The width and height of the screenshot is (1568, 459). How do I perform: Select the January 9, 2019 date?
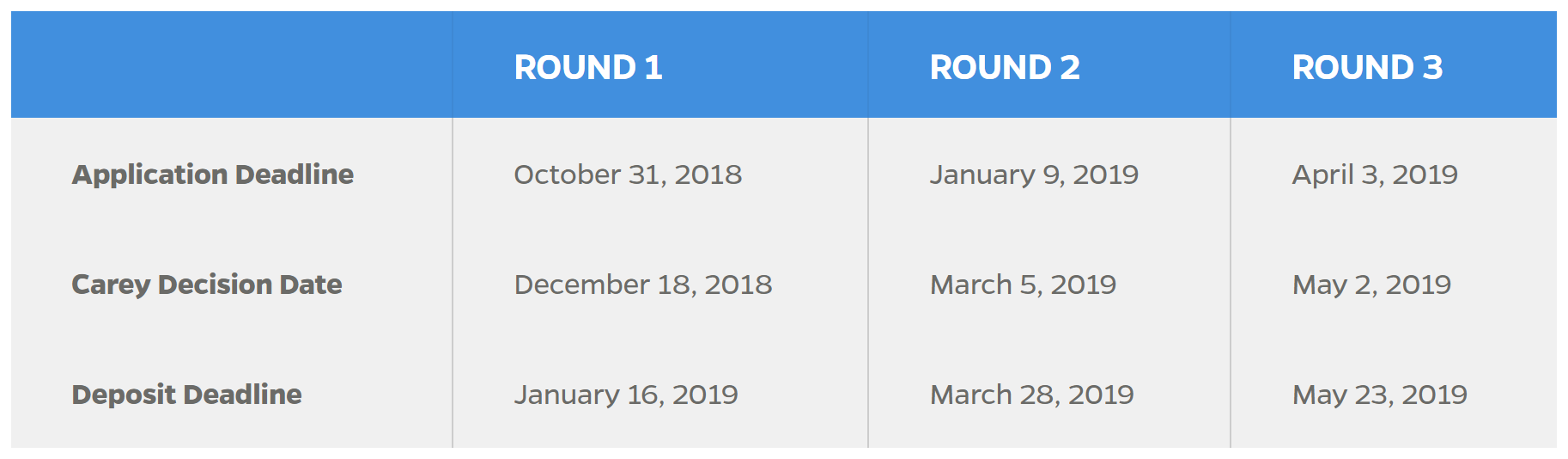click(x=1034, y=174)
